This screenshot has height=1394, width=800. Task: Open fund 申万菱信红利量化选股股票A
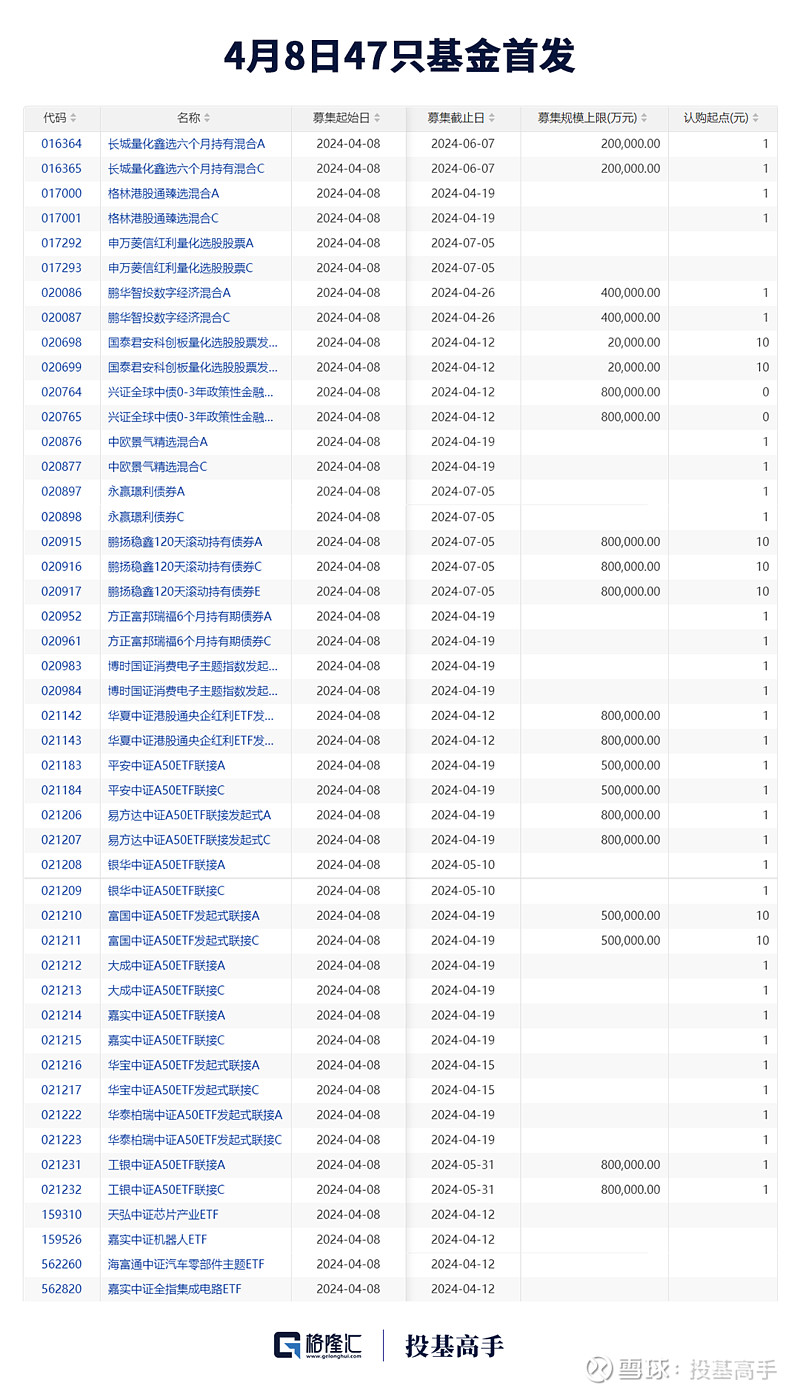(181, 243)
